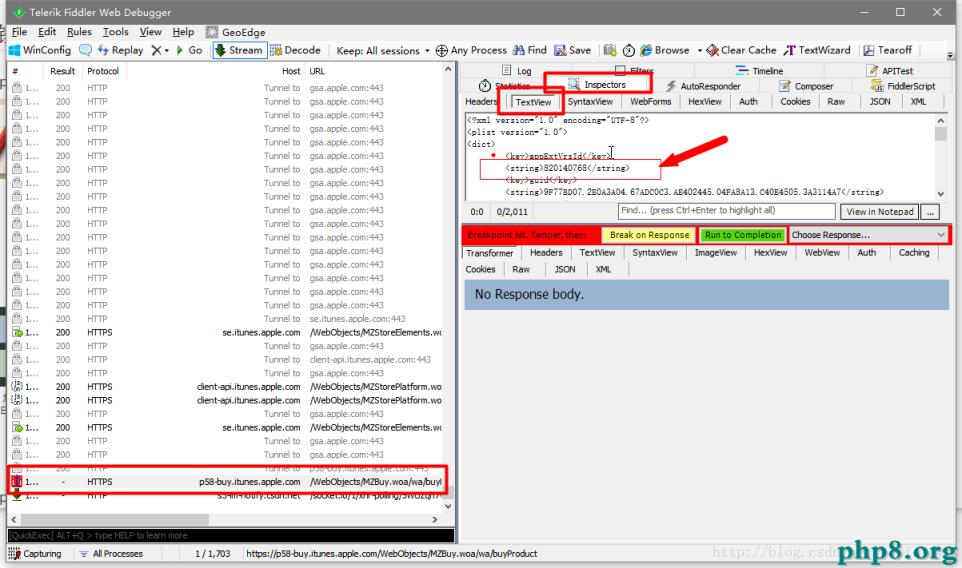
Task: Open the File menu
Action: click(20, 32)
